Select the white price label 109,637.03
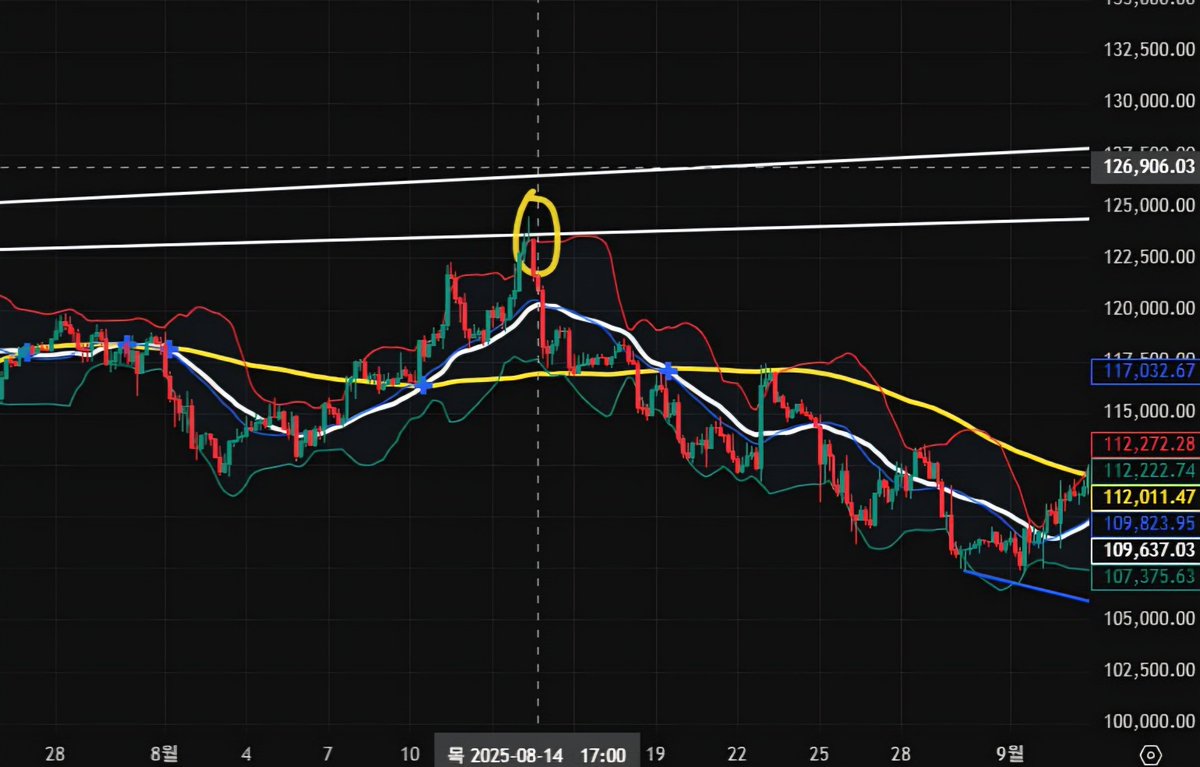 point(1147,550)
